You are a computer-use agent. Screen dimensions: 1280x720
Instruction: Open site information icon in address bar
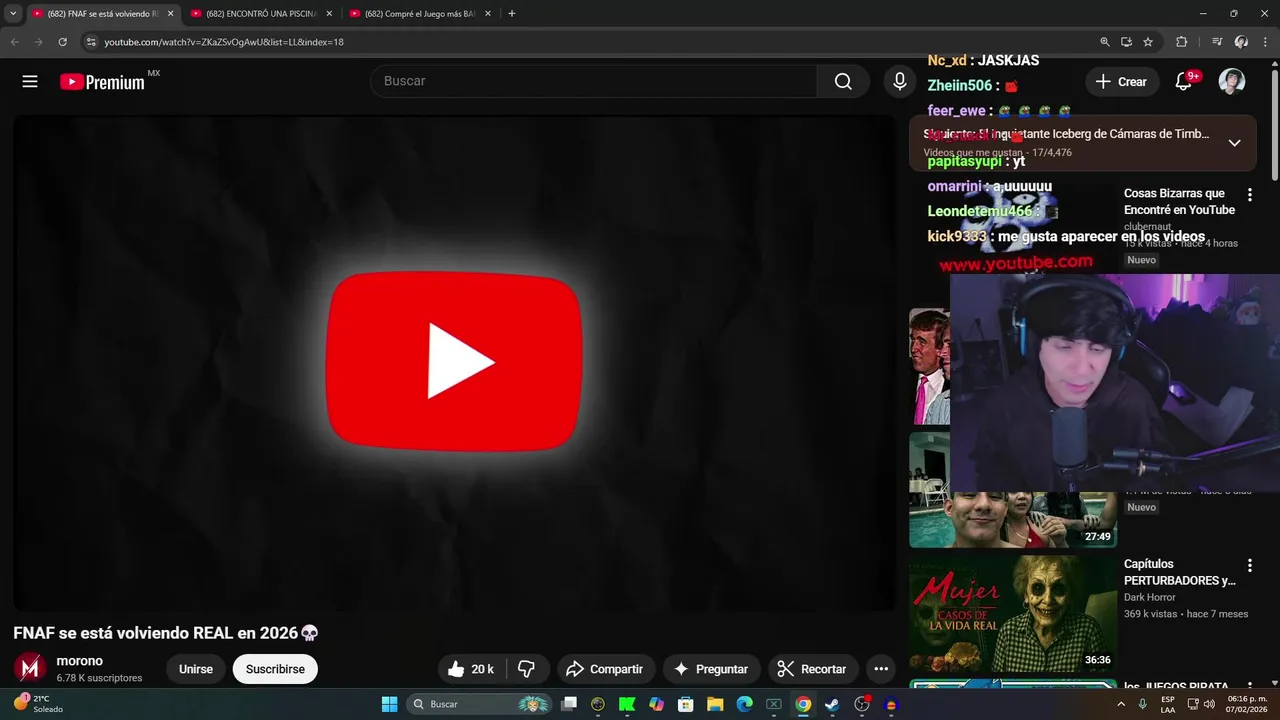91,42
